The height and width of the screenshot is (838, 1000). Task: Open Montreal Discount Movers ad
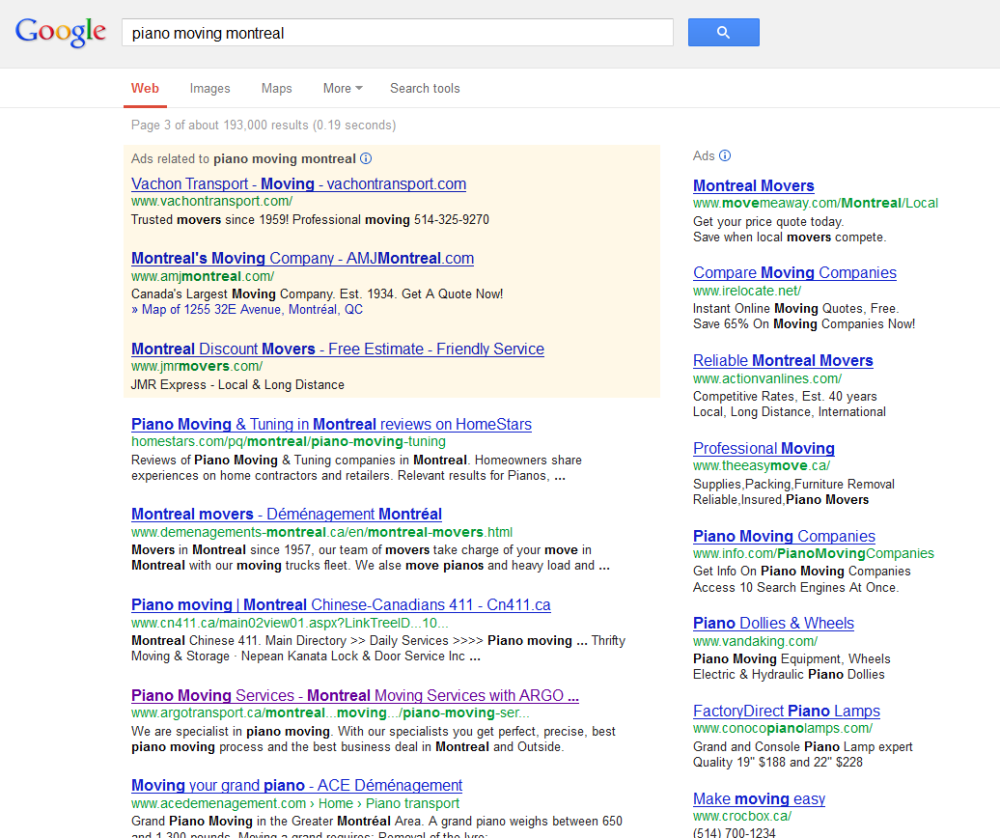(337, 349)
